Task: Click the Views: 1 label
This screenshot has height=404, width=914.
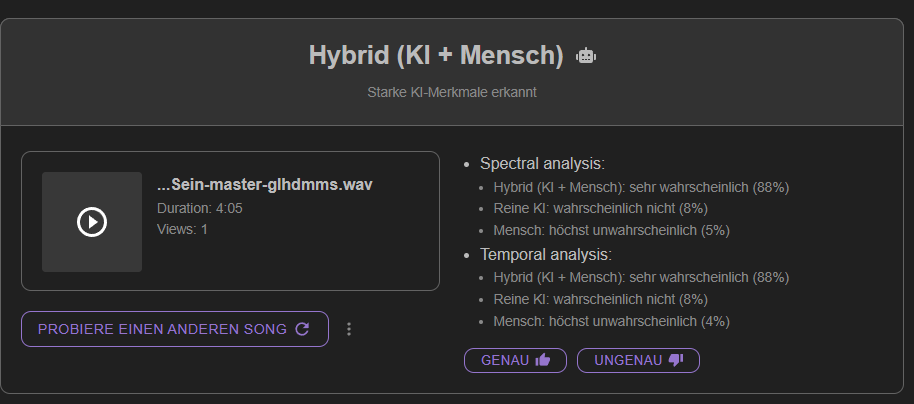Action: coord(182,229)
